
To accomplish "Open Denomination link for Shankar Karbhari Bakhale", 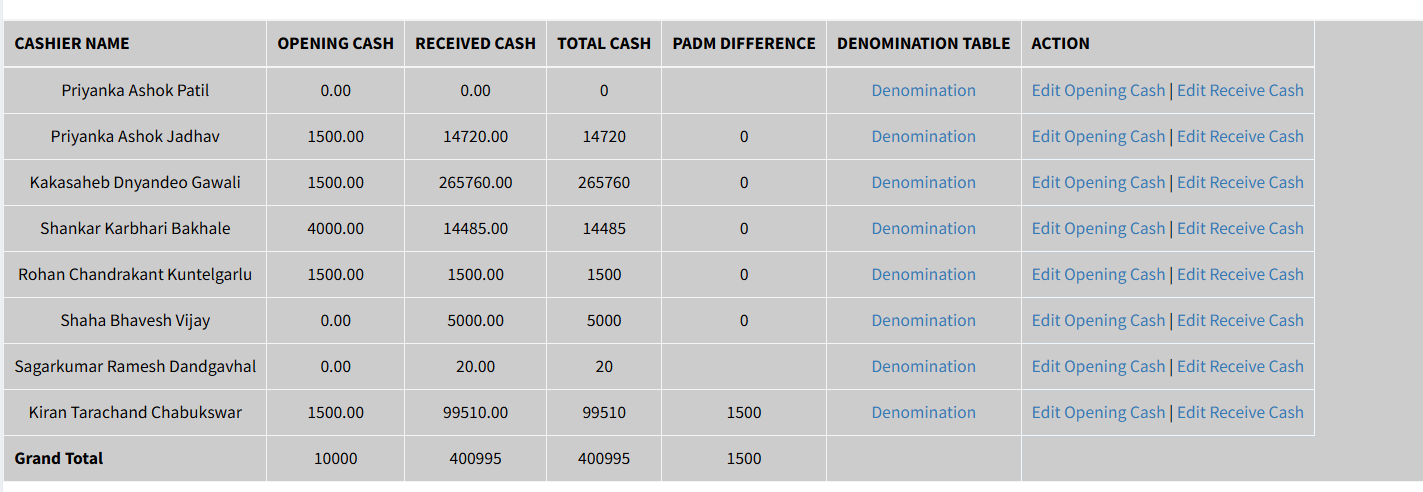I will tap(923, 228).
